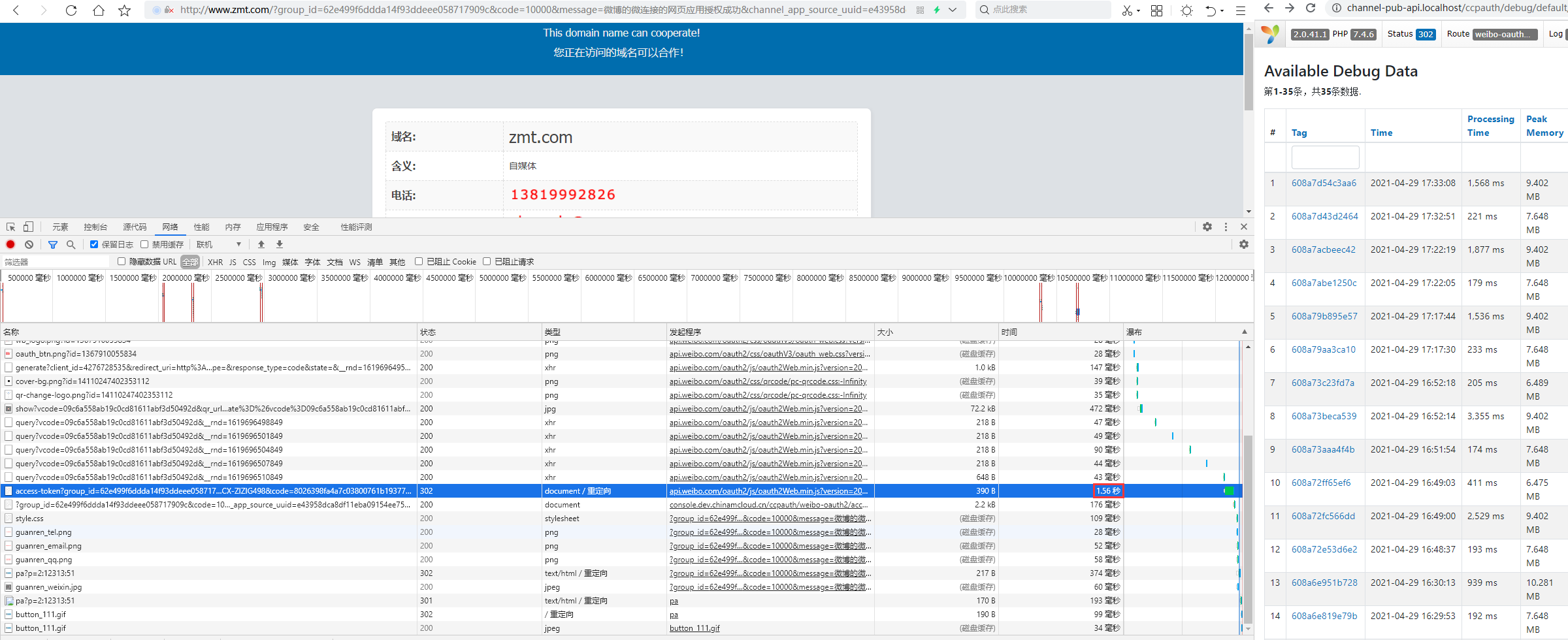Image resolution: width=1568 pixels, height=640 pixels.
Task: Open the network search magnifier icon
Action: [x=71, y=244]
